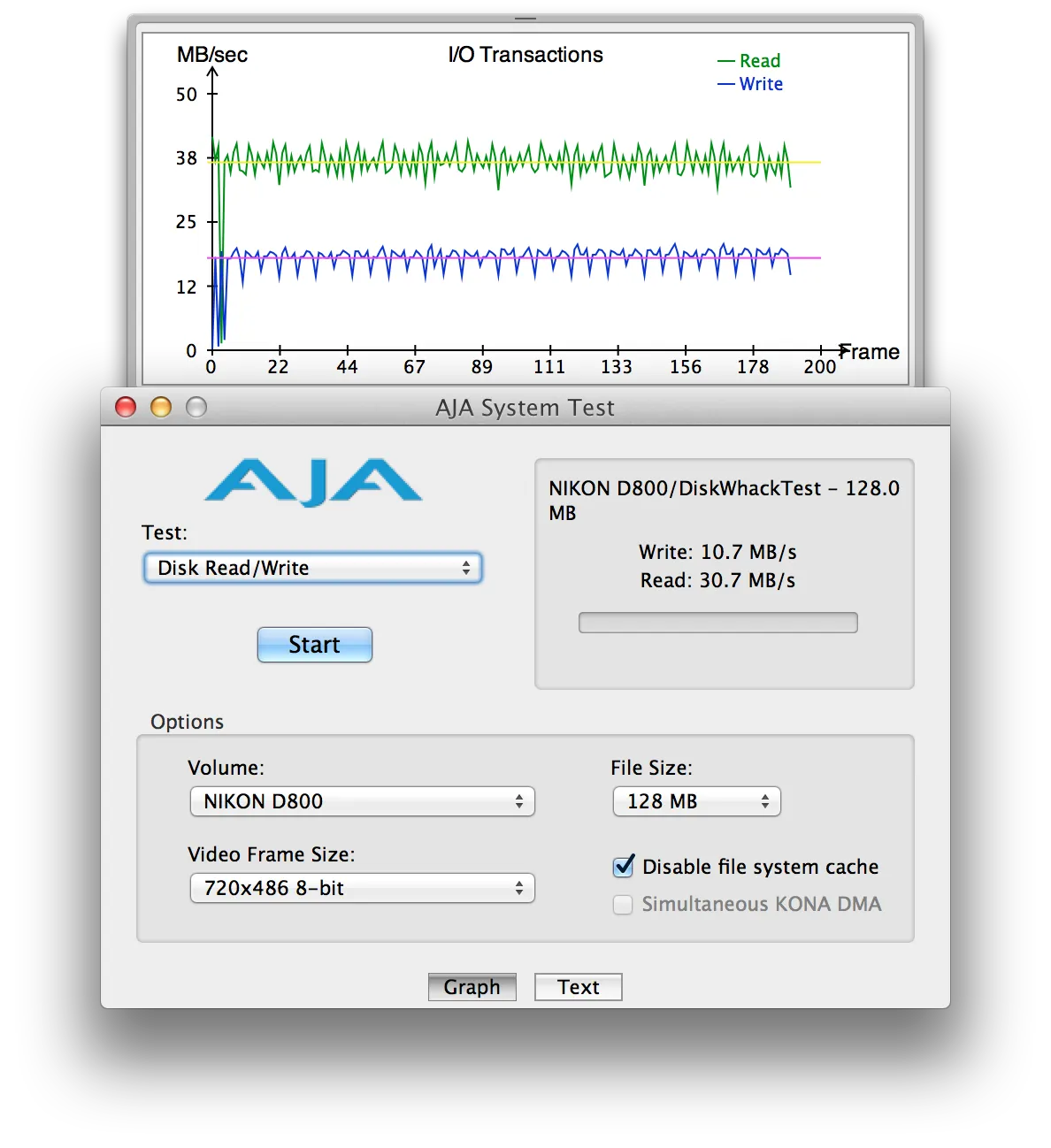Open the Video Frame Size dropdown
The height and width of the screenshot is (1148, 1051).
point(363,888)
